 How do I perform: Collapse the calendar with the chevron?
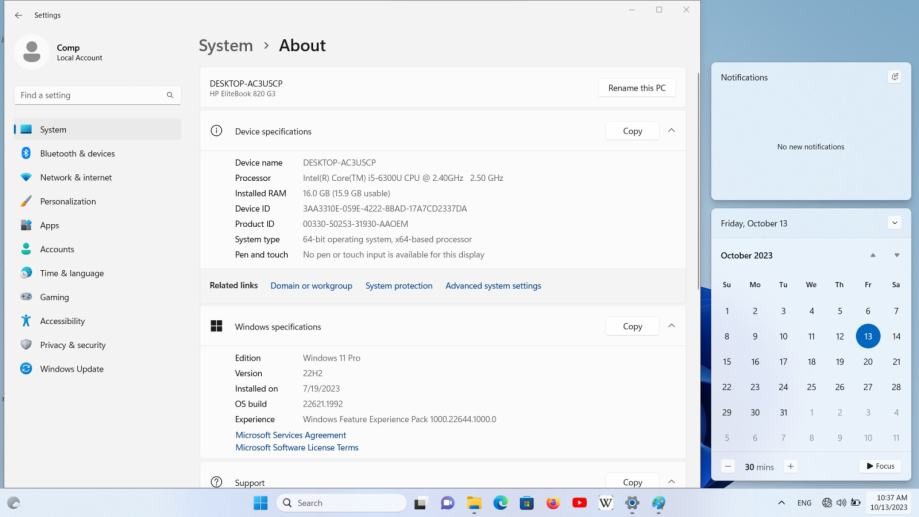[x=894, y=223]
